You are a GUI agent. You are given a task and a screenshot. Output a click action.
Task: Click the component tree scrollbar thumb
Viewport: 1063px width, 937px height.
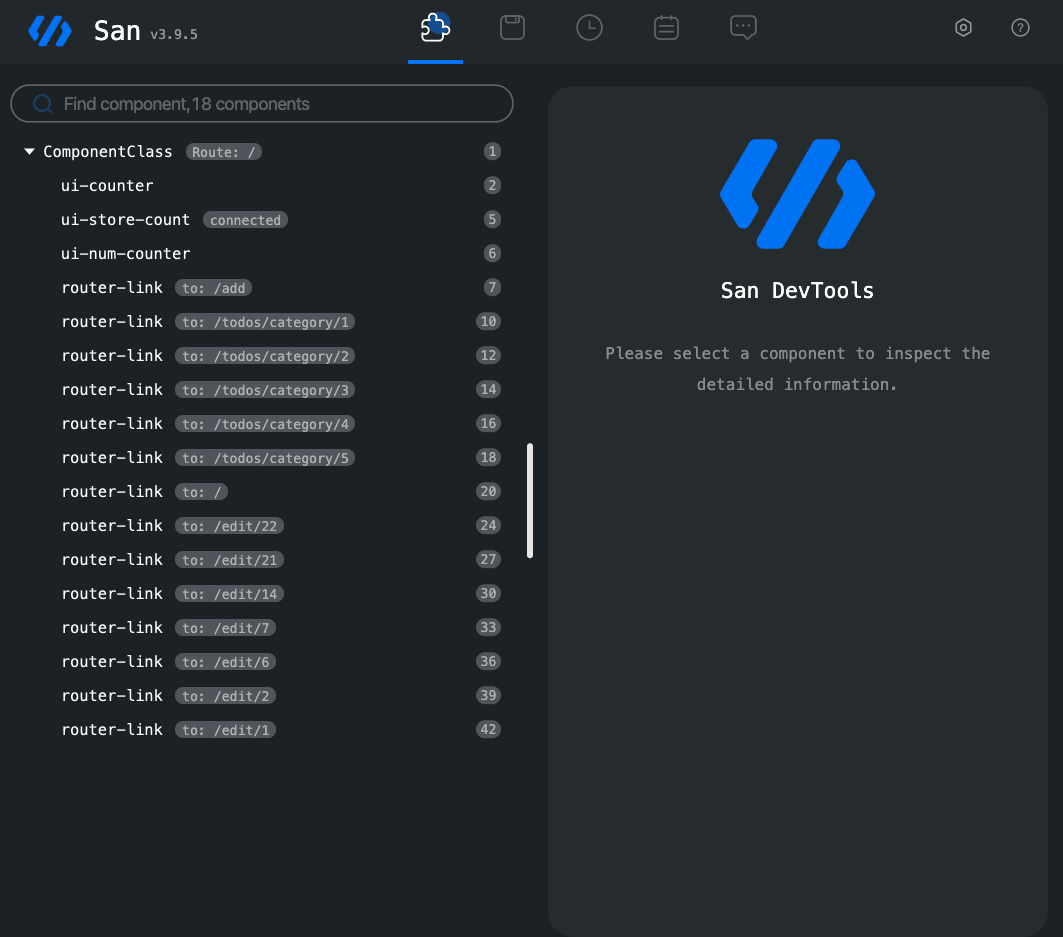coord(529,501)
